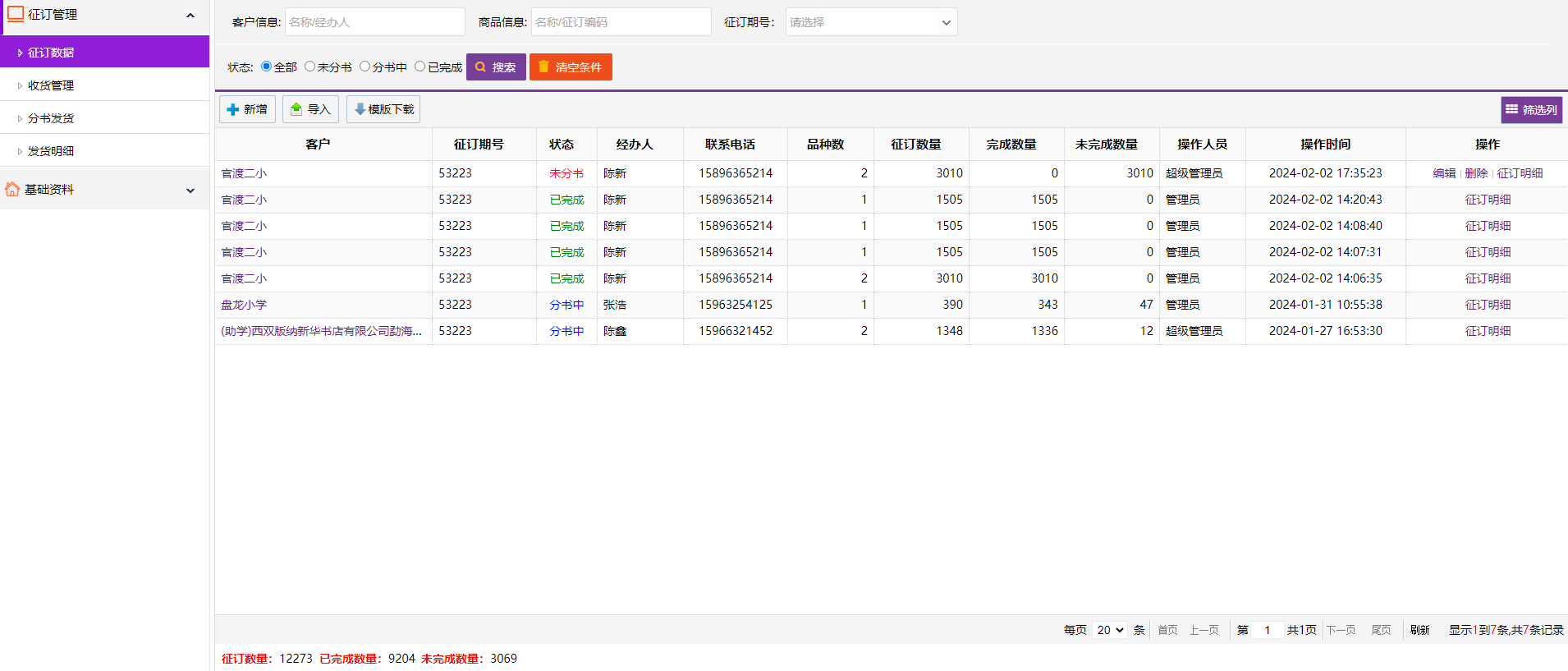Click the 基础资料 house icon
This screenshot has width=1568, height=671.
click(12, 189)
